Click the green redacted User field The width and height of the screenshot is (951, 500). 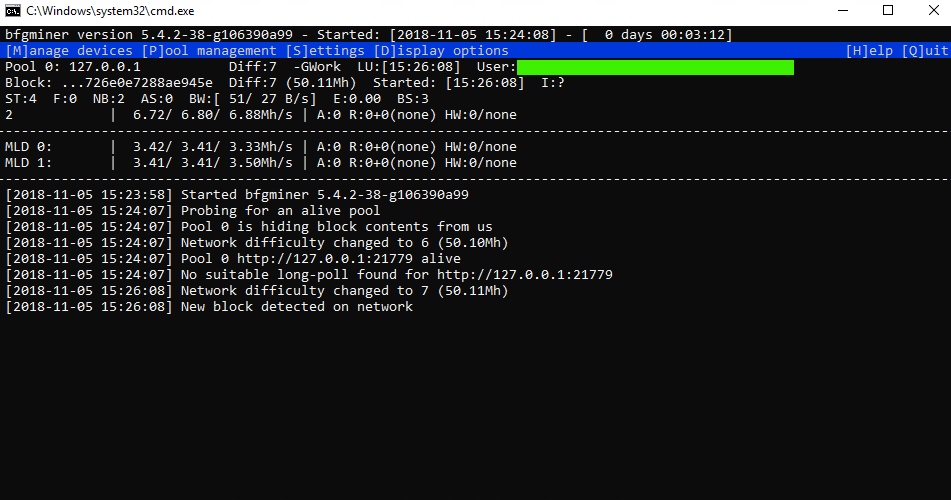point(655,67)
